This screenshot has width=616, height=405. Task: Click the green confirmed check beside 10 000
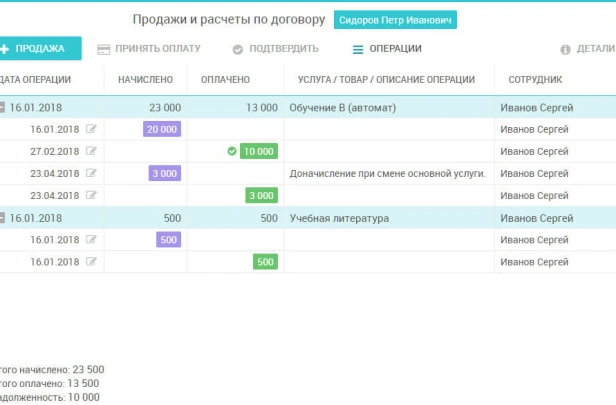coord(232,151)
